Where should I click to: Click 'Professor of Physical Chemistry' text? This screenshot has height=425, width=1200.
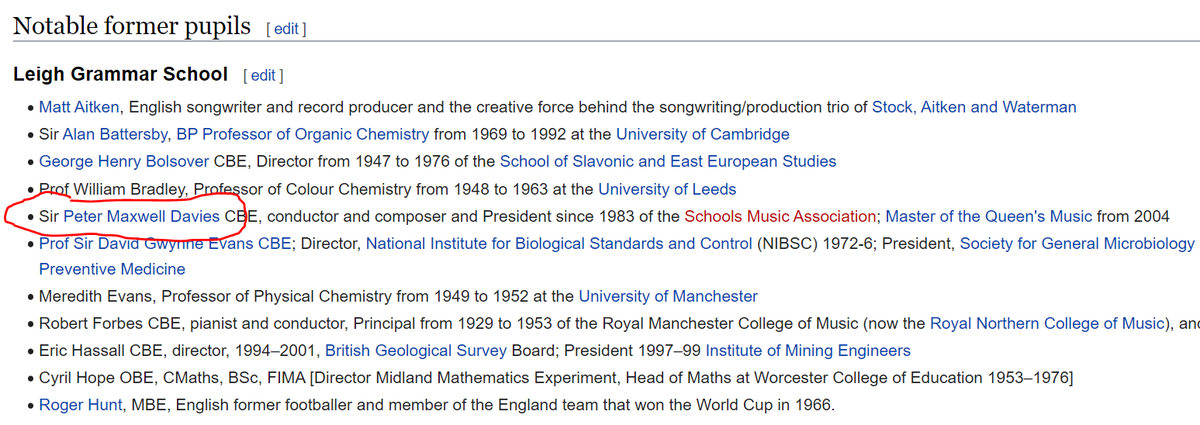pos(276,296)
